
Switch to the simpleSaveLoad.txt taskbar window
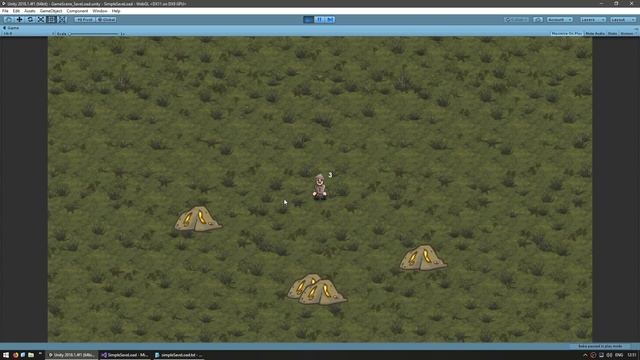[x=179, y=355]
